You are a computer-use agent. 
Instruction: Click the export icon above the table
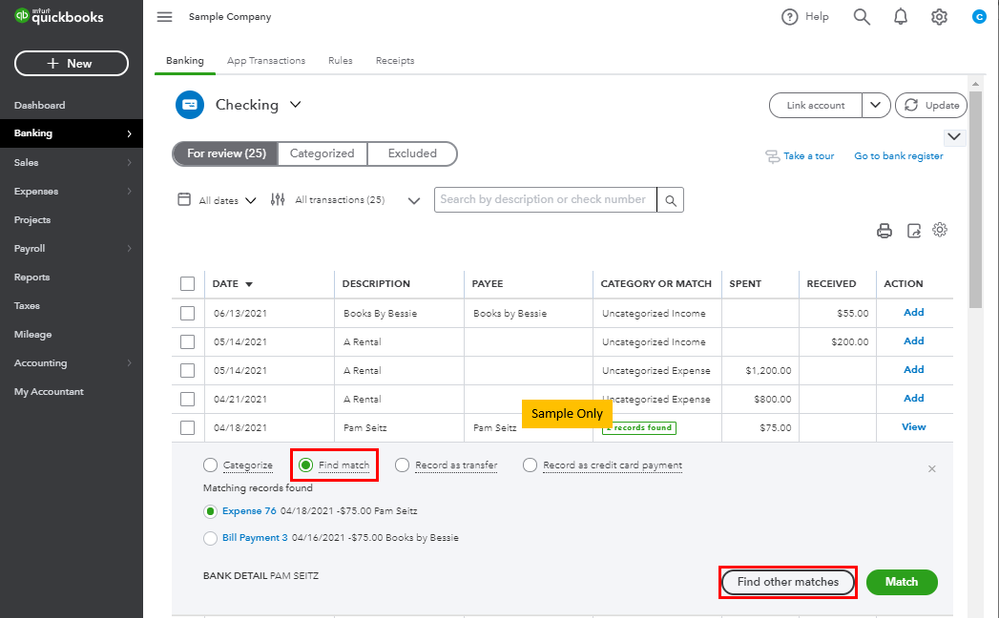click(913, 231)
